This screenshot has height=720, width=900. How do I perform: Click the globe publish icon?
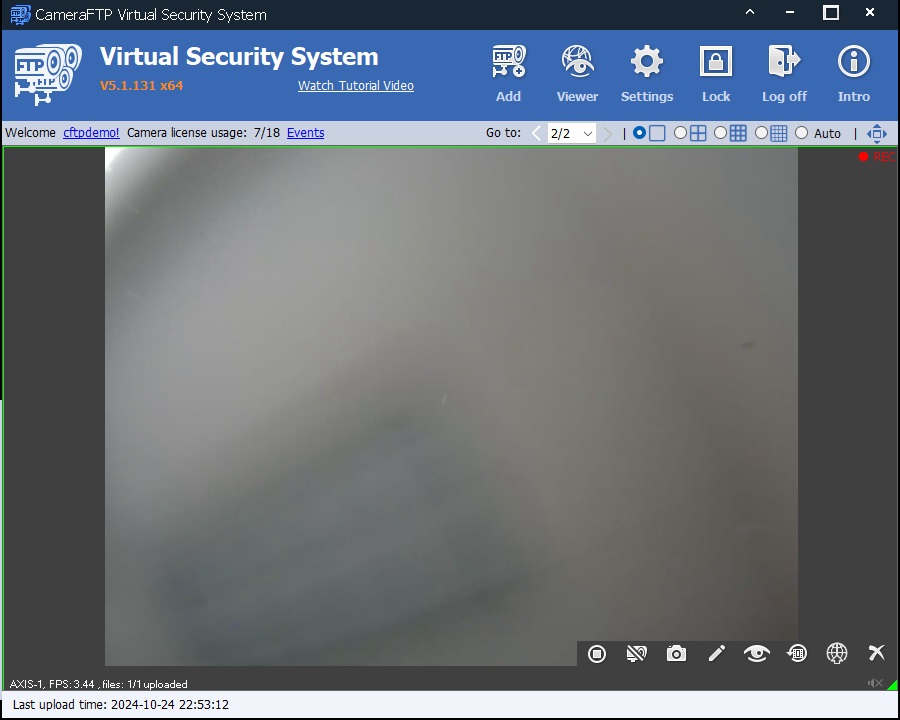pyautogui.click(x=837, y=654)
